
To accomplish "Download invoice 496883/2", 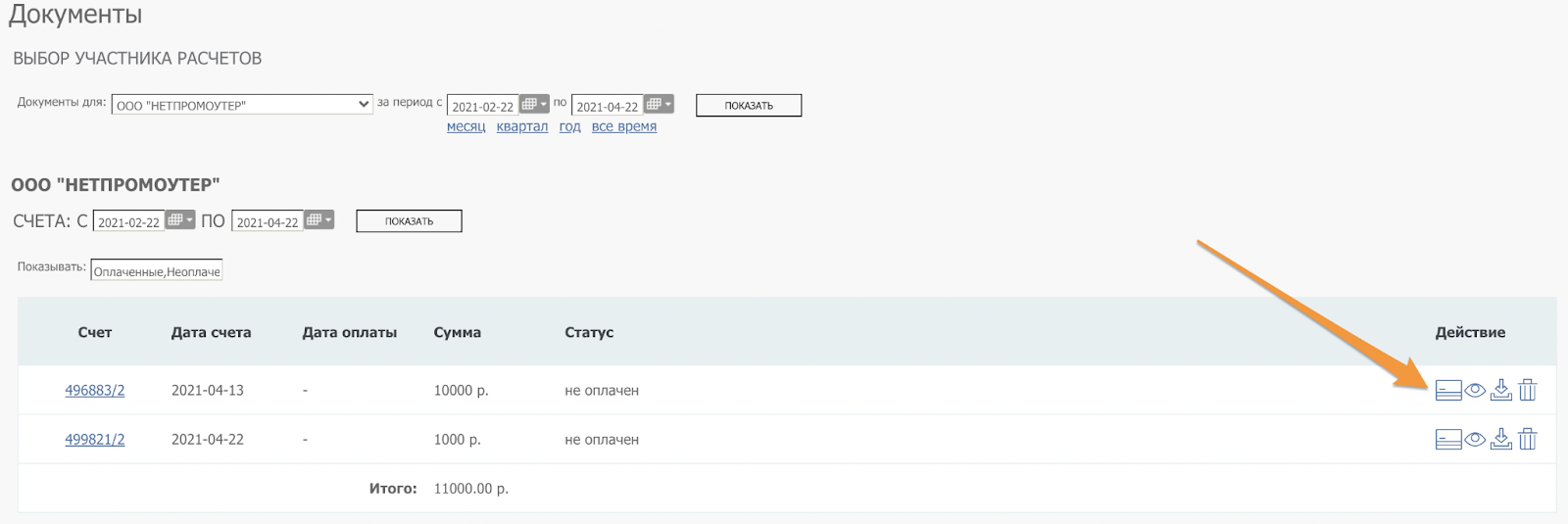I will (1501, 390).
